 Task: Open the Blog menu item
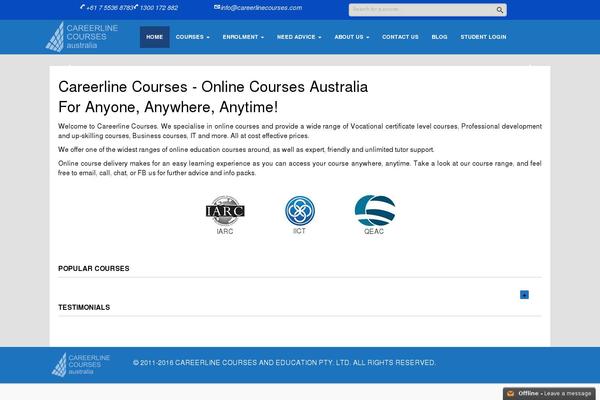point(439,37)
